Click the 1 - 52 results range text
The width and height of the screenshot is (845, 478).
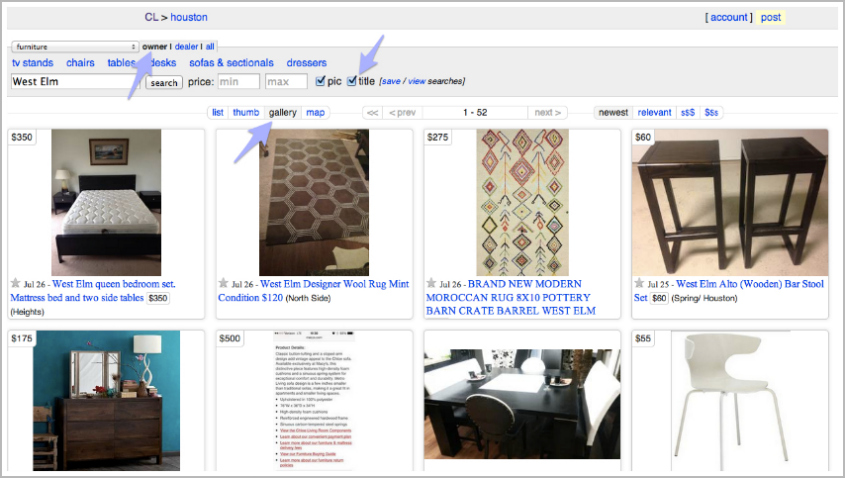[x=475, y=112]
